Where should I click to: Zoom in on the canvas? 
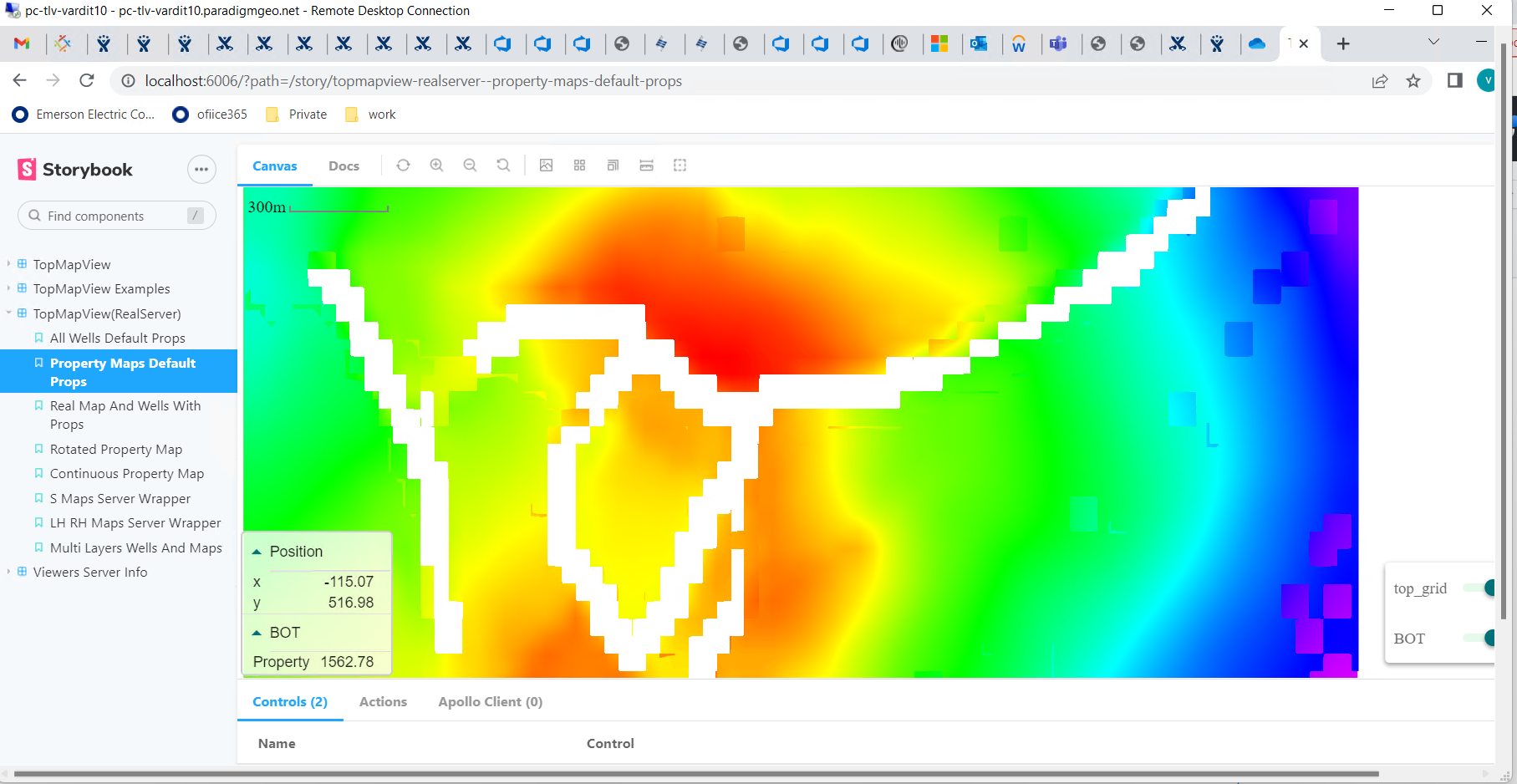437,165
